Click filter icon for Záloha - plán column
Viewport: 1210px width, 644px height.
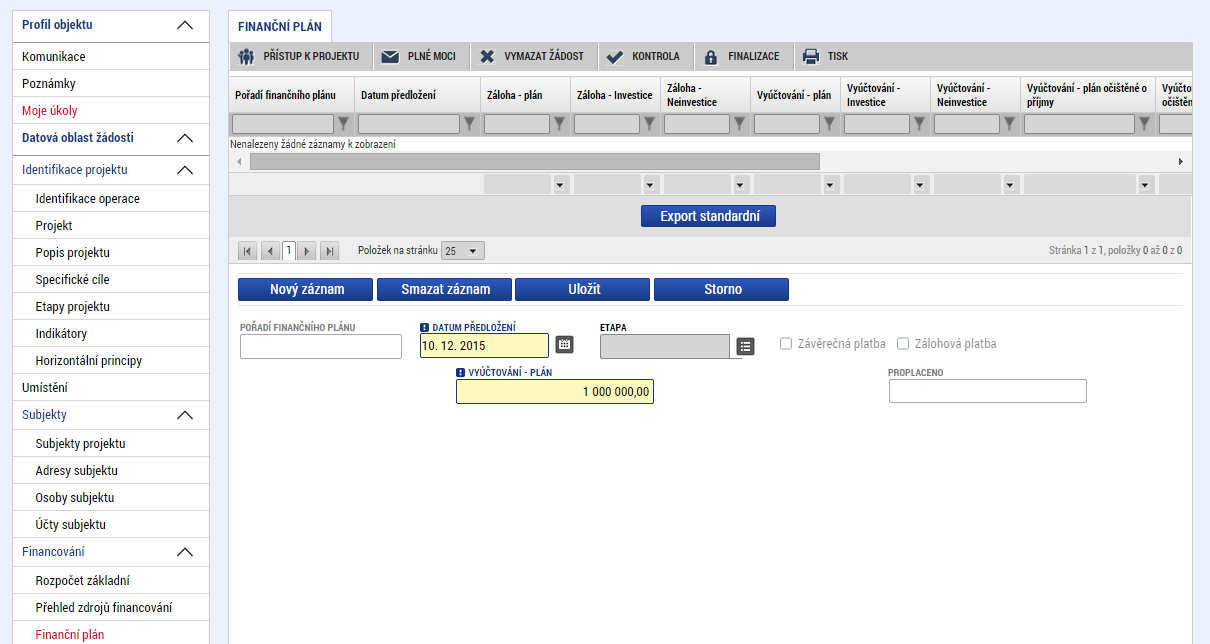click(x=560, y=124)
